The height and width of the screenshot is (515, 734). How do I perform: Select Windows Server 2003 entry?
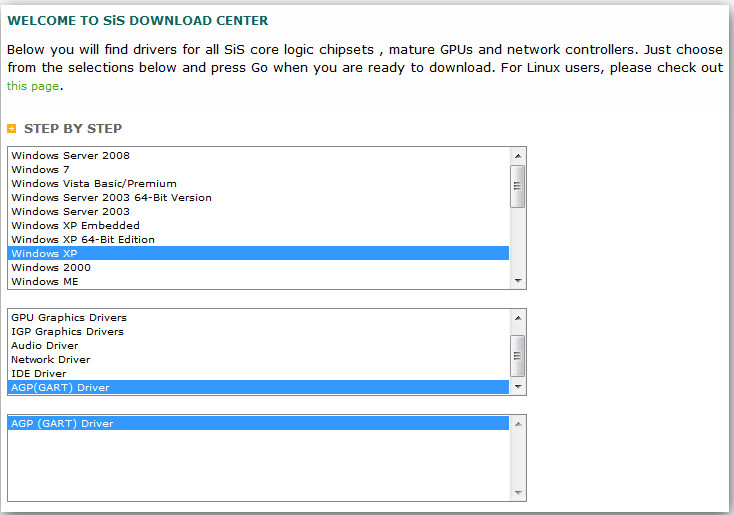258,212
